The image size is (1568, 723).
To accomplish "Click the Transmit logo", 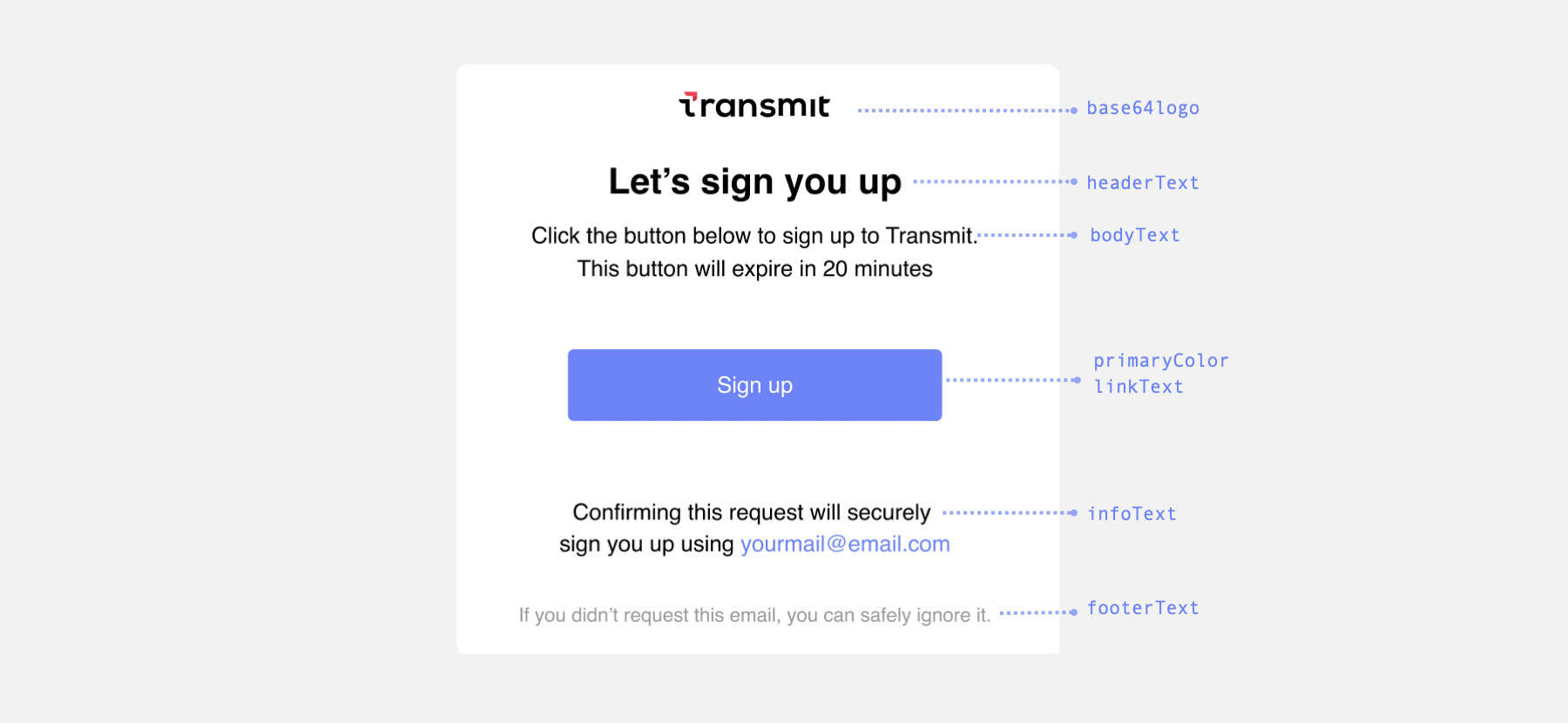I will pyautogui.click(x=754, y=105).
